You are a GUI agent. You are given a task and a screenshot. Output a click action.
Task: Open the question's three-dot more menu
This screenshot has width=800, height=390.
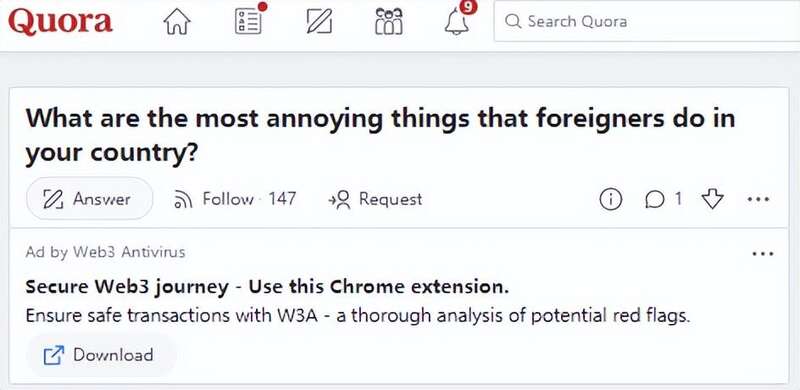[x=759, y=200]
